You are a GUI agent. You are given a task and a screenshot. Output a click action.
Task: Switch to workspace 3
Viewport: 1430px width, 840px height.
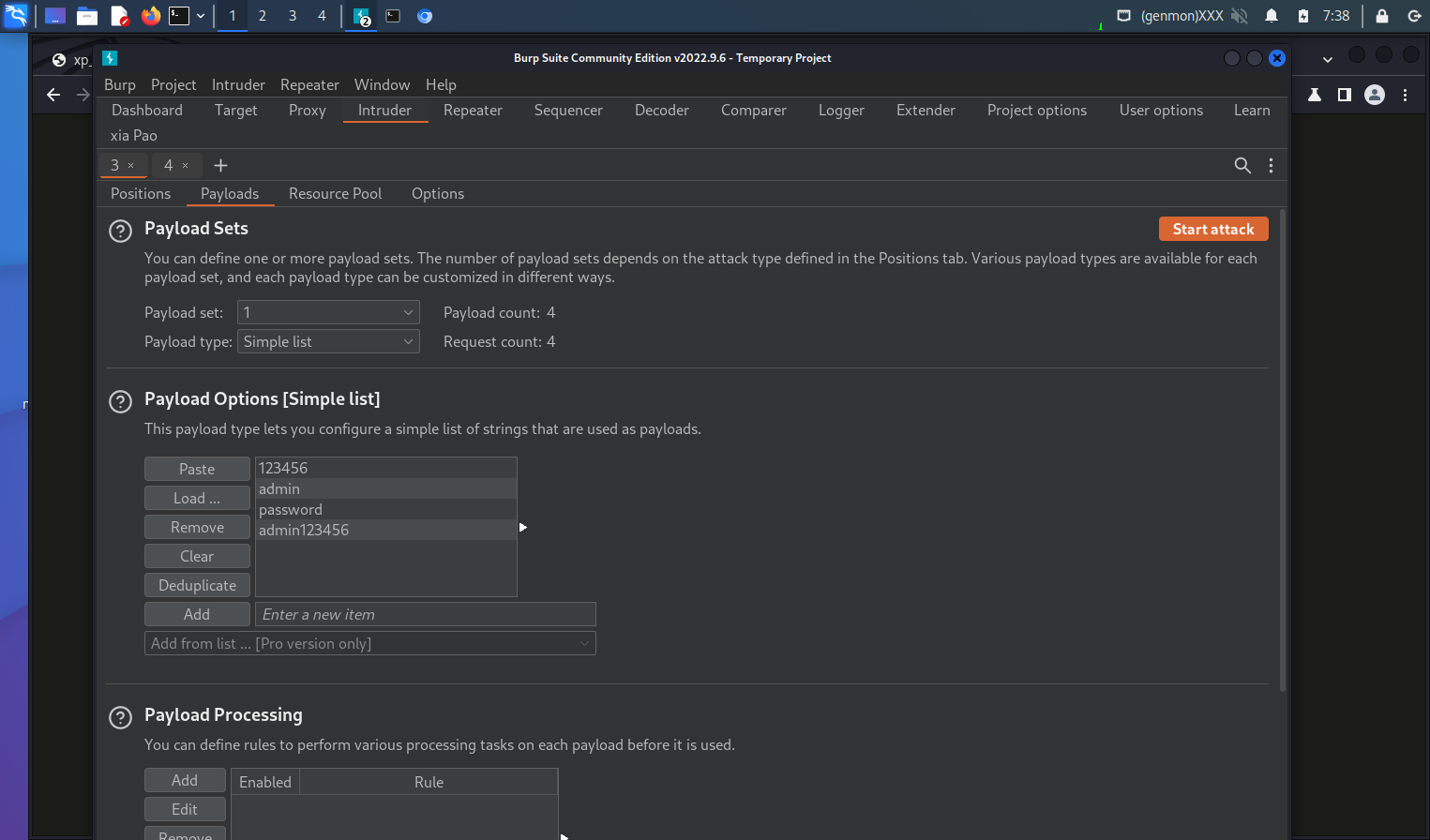coord(293,16)
